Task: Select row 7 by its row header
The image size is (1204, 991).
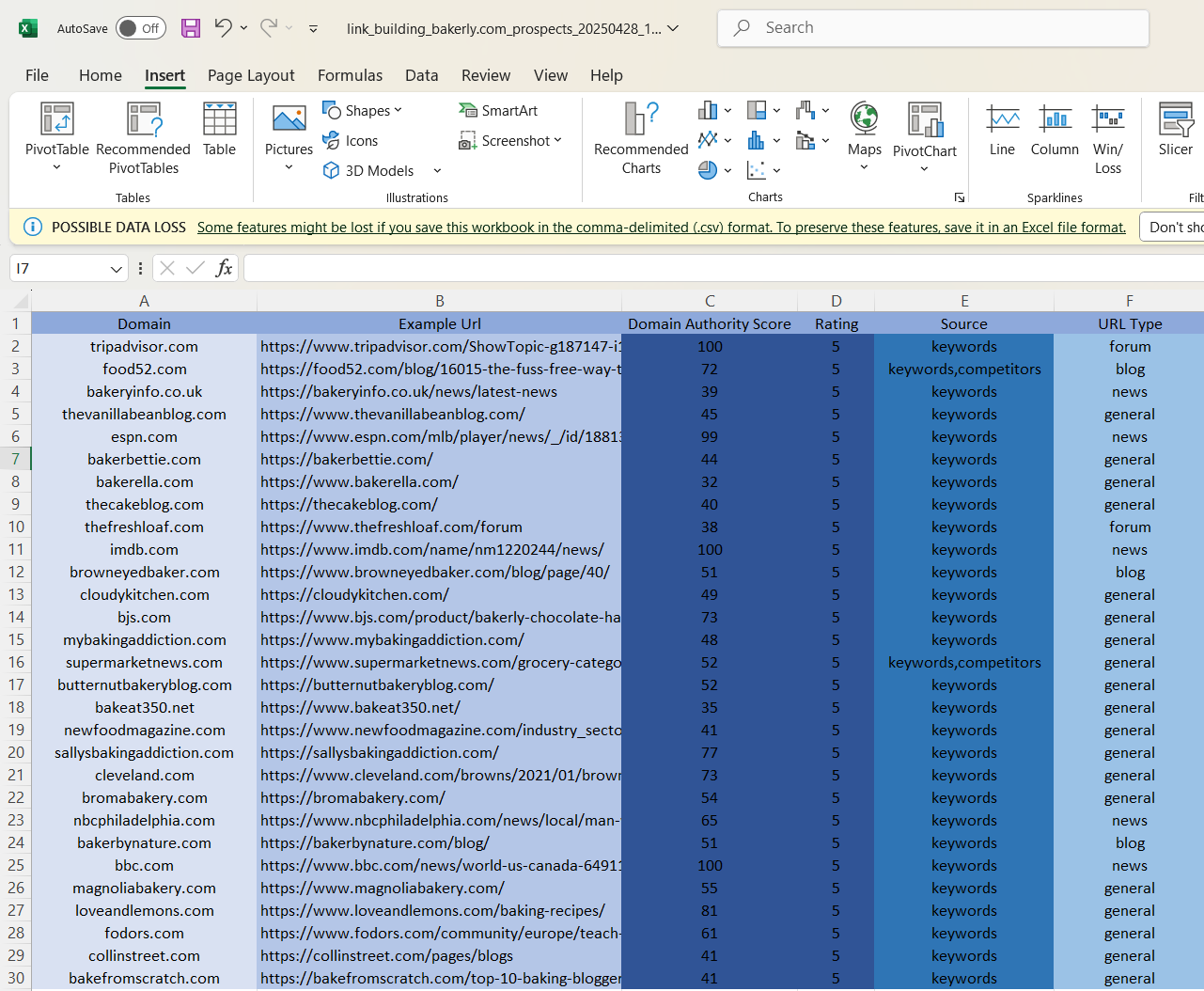Action: pyautogui.click(x=16, y=459)
